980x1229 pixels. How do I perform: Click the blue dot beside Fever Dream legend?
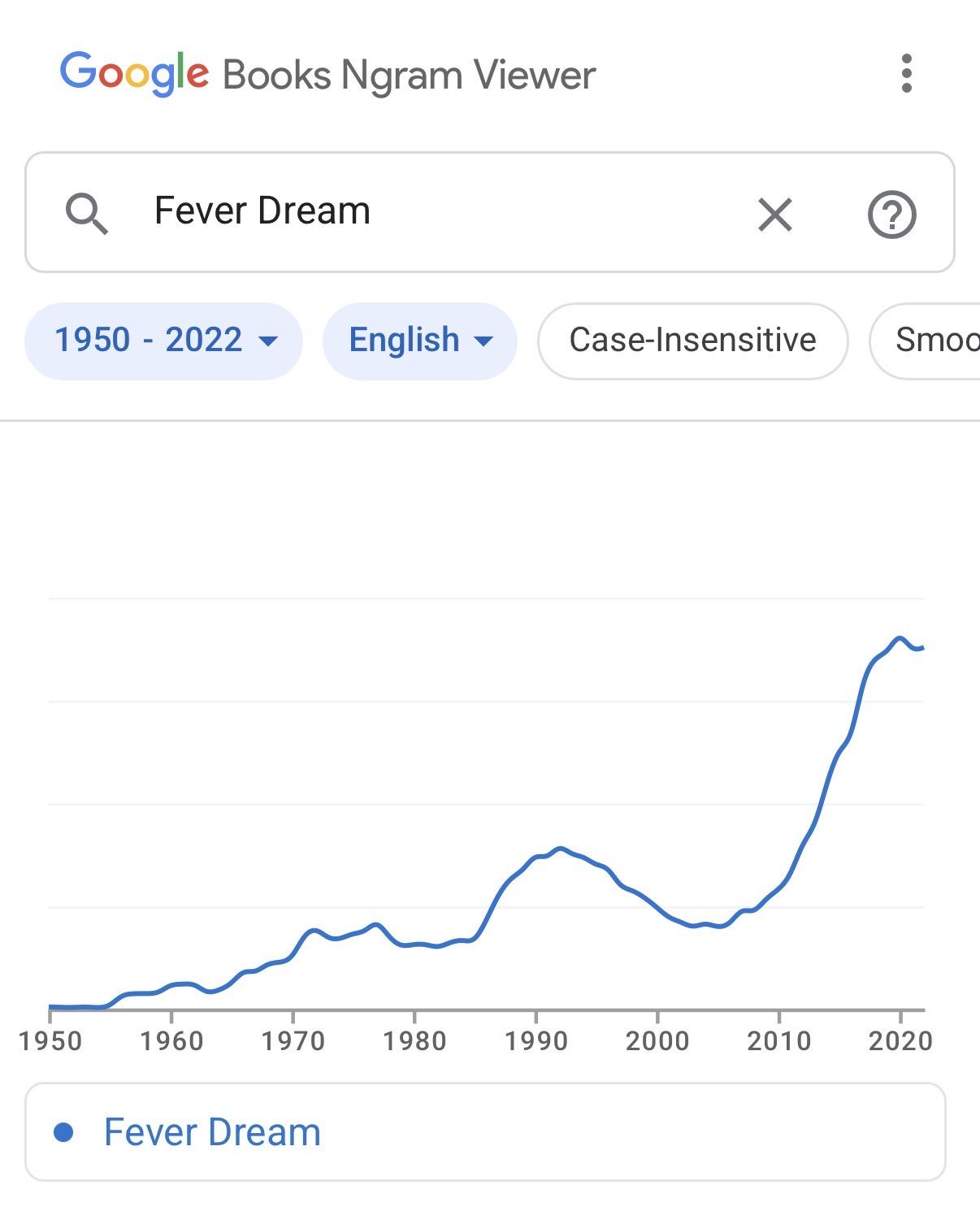(x=63, y=1131)
